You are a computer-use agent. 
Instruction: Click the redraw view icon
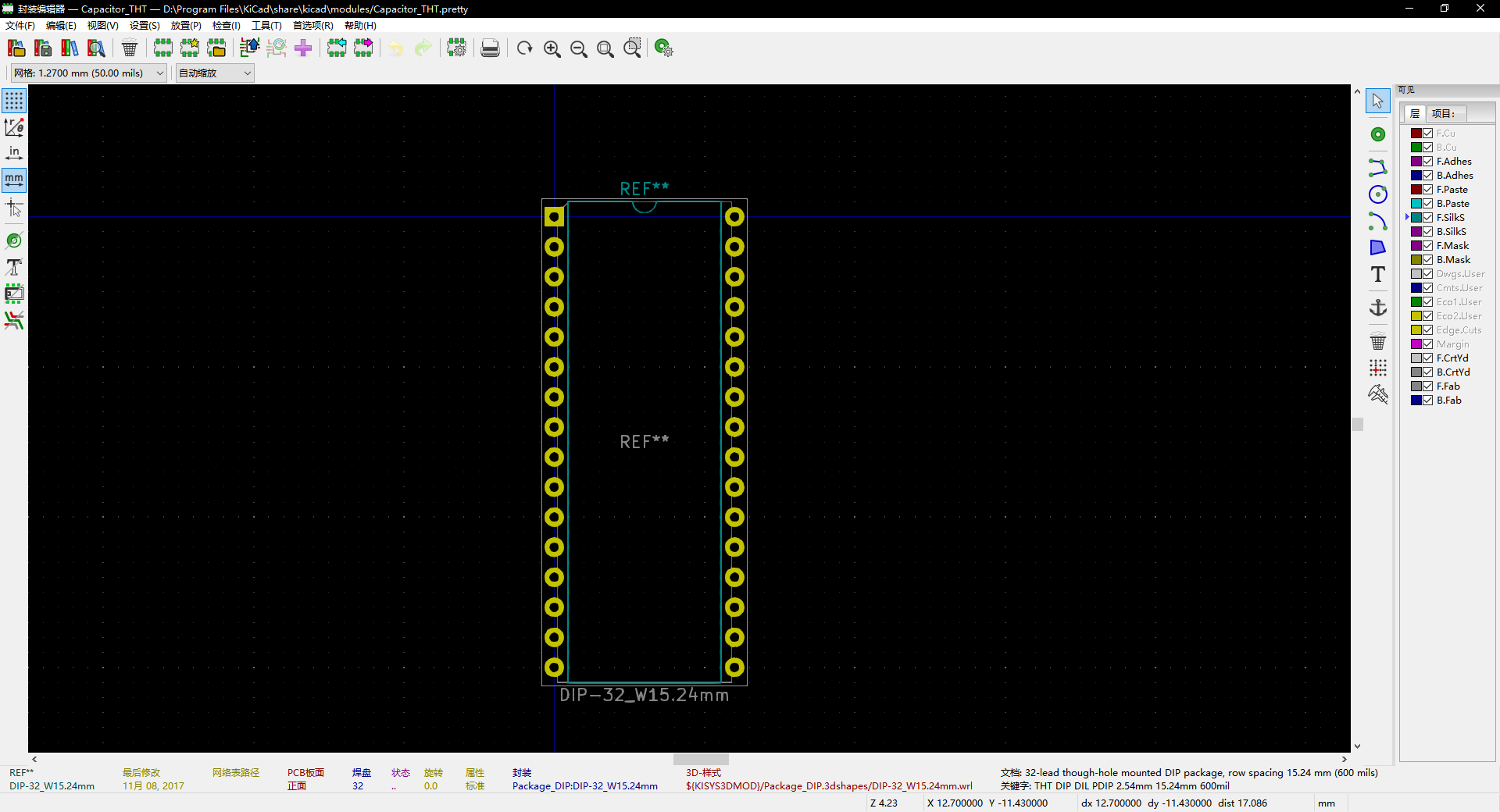click(524, 48)
